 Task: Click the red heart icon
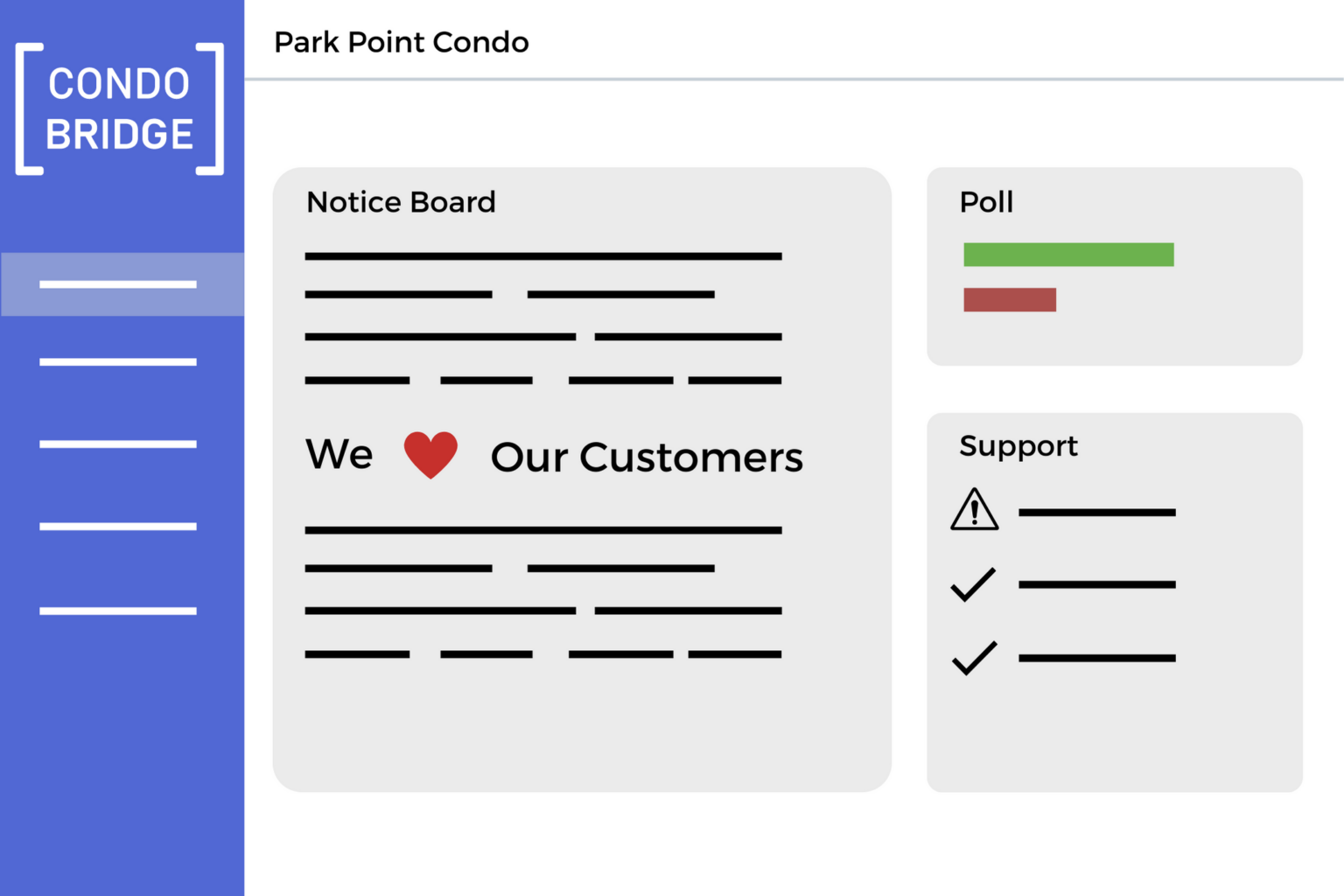click(430, 454)
